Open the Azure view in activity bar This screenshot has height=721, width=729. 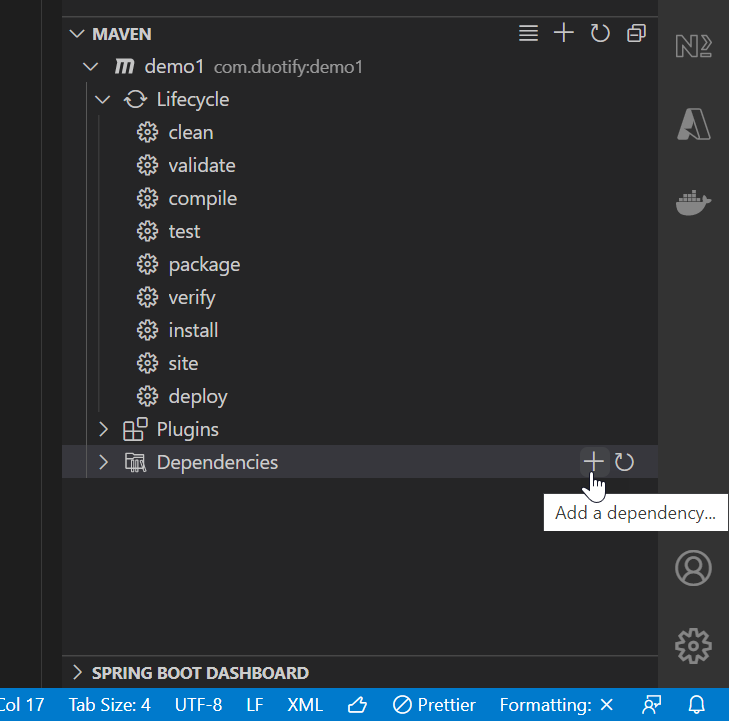tap(693, 124)
